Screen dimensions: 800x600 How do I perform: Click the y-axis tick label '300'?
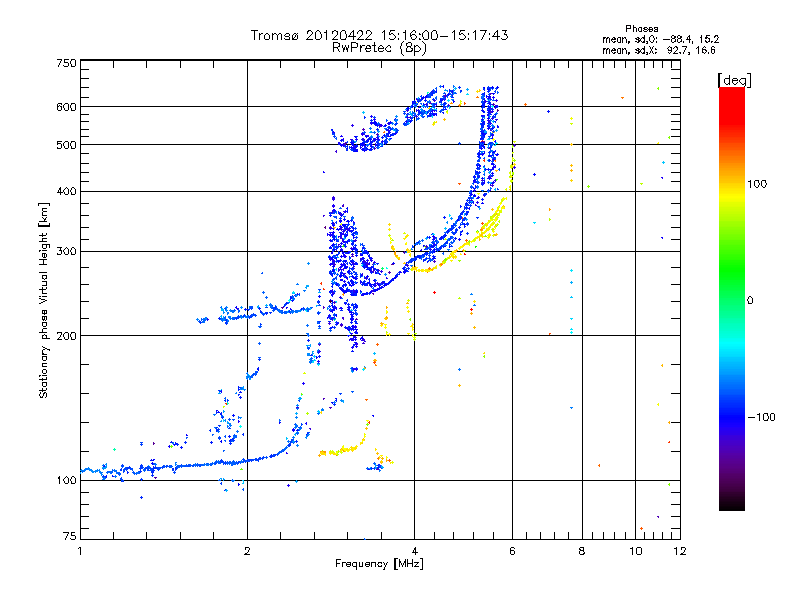[66, 251]
